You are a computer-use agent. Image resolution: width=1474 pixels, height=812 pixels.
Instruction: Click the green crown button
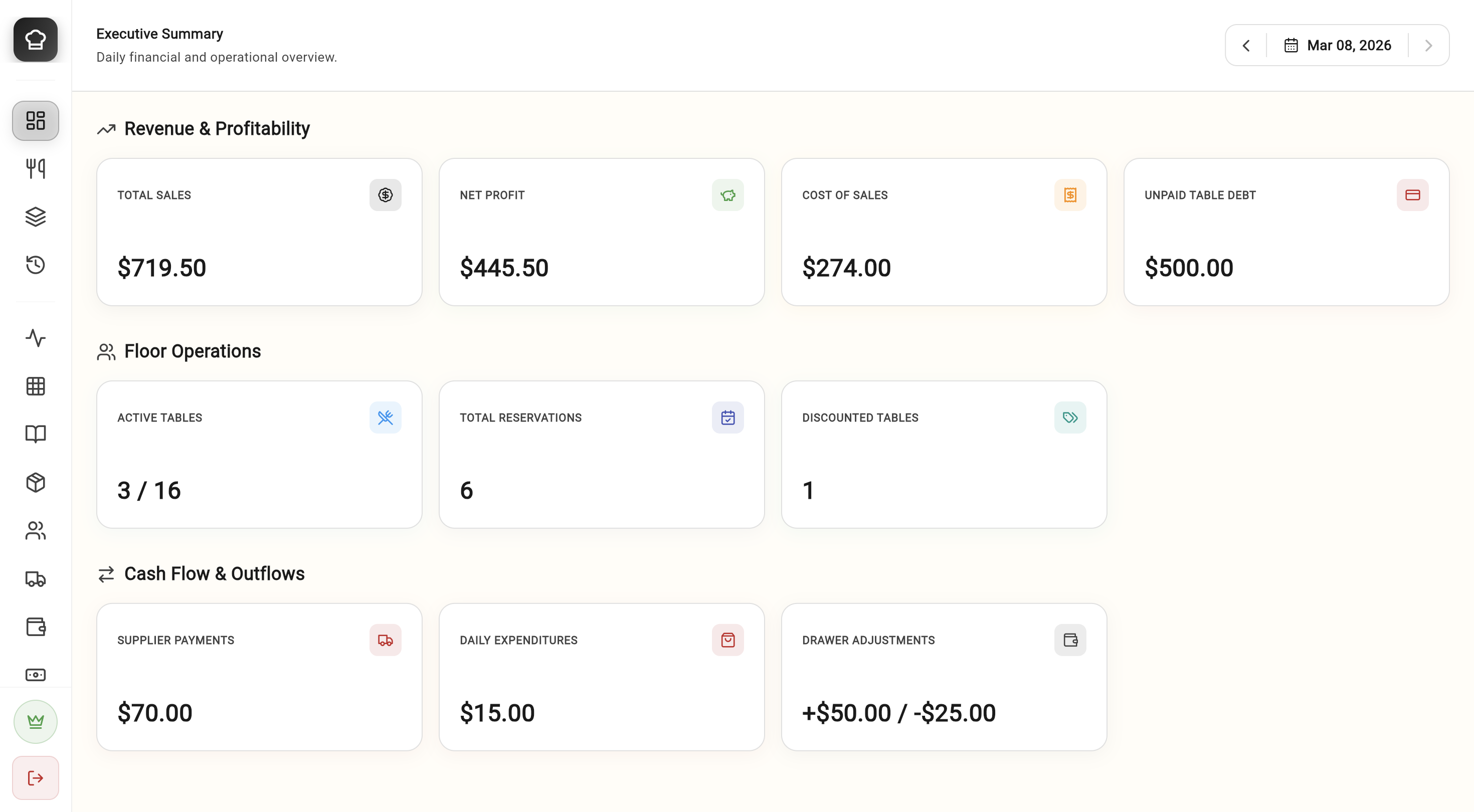point(36,722)
